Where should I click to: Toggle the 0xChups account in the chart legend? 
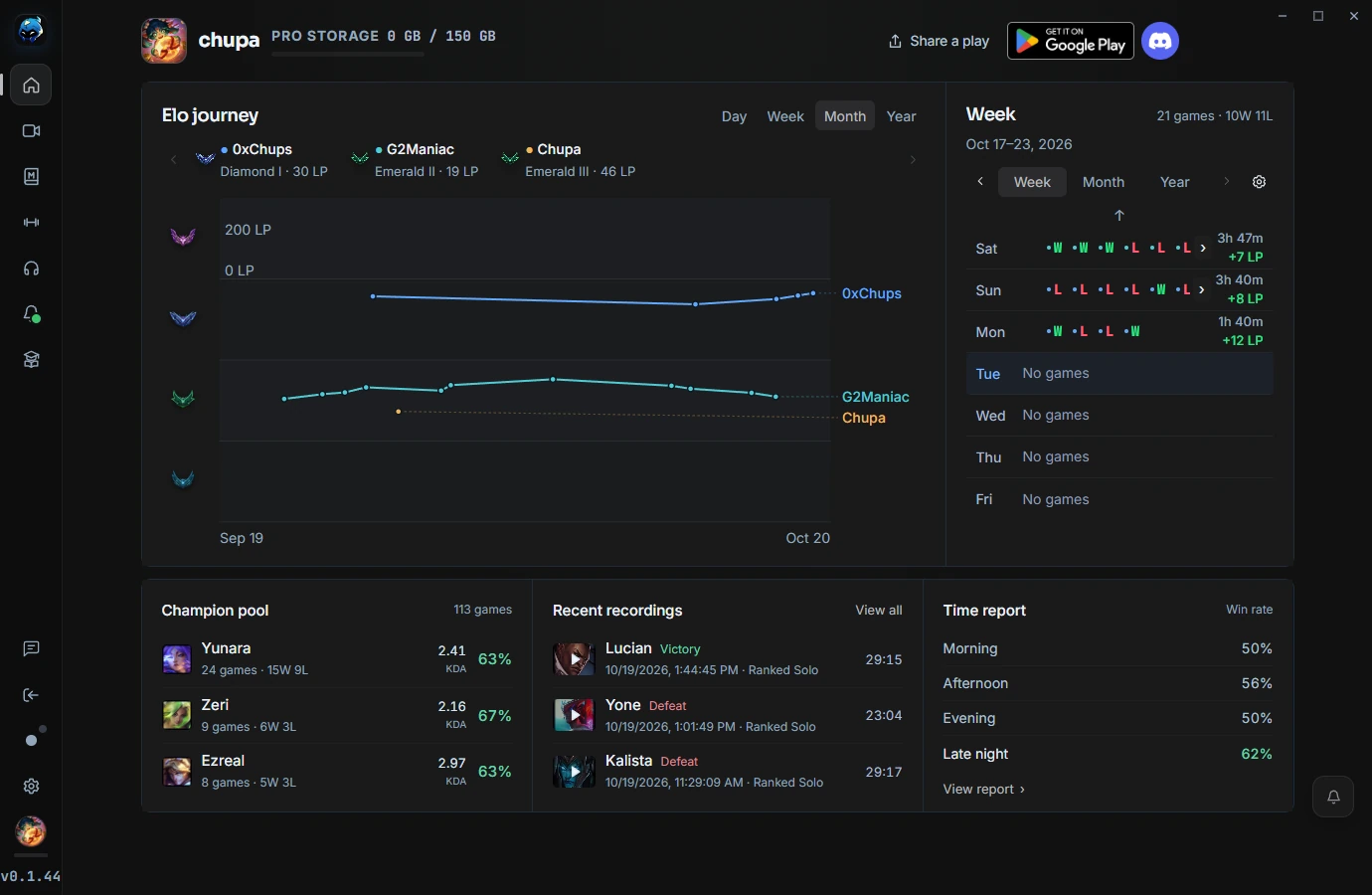tap(262, 159)
